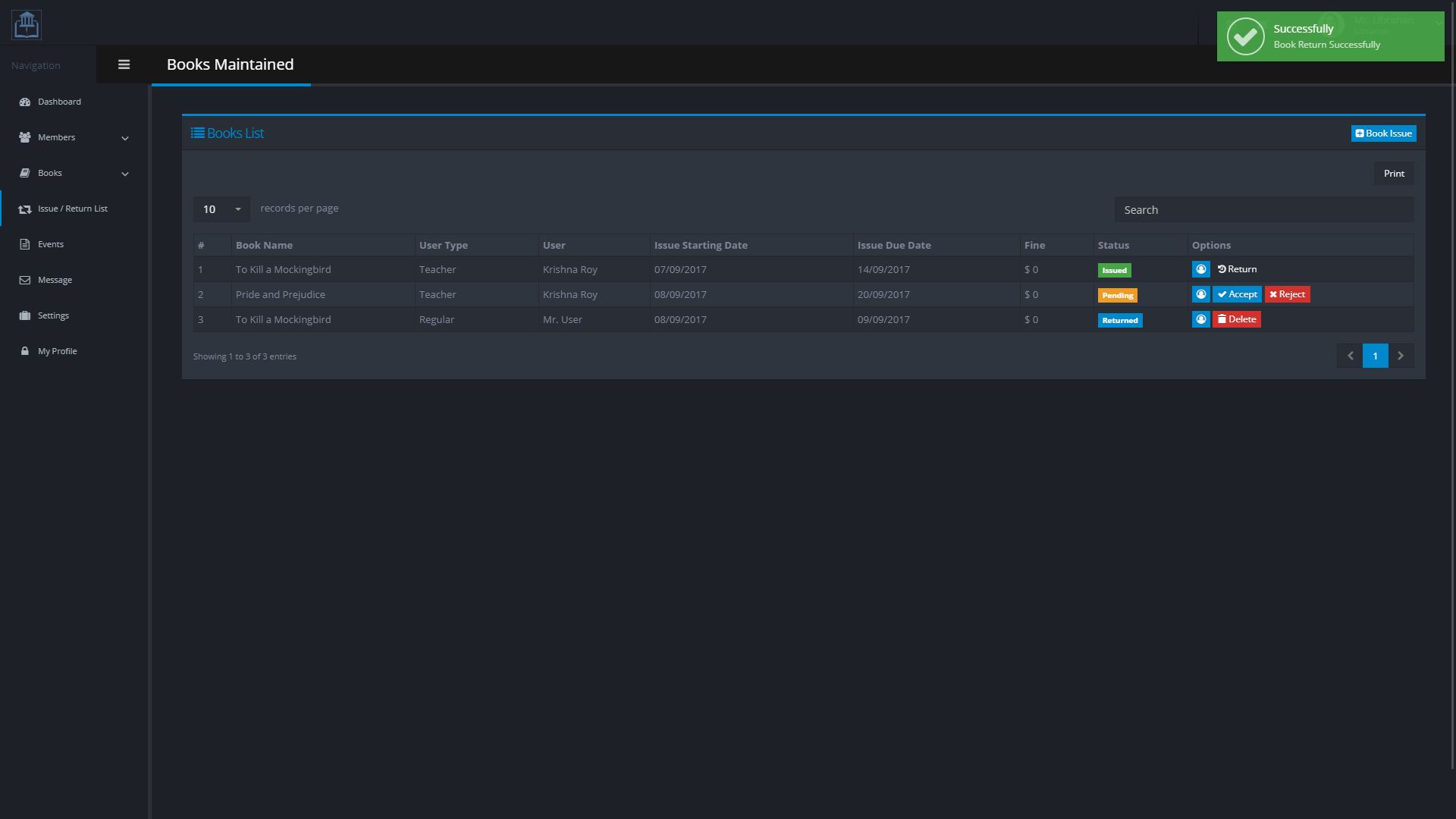Toggle the hamburger navigation menu
This screenshot has height=819, width=1456.
[124, 64]
